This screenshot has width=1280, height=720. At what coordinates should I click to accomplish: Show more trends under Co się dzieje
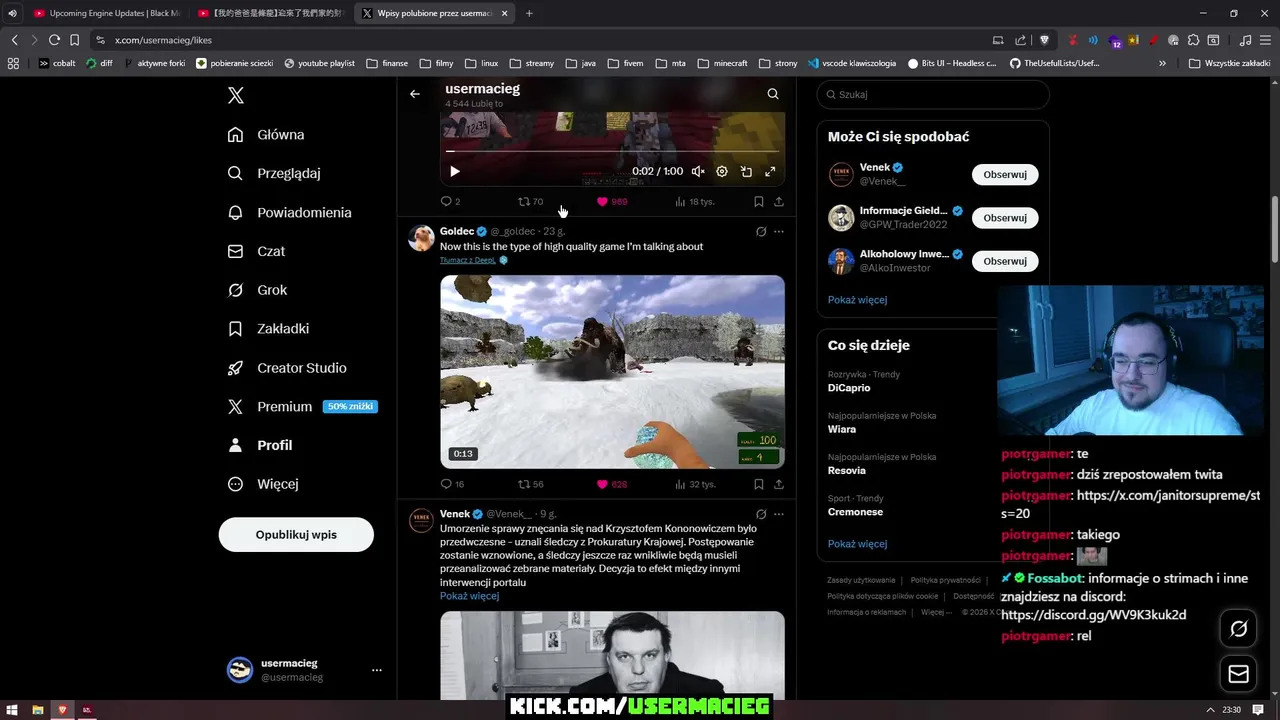(x=857, y=544)
